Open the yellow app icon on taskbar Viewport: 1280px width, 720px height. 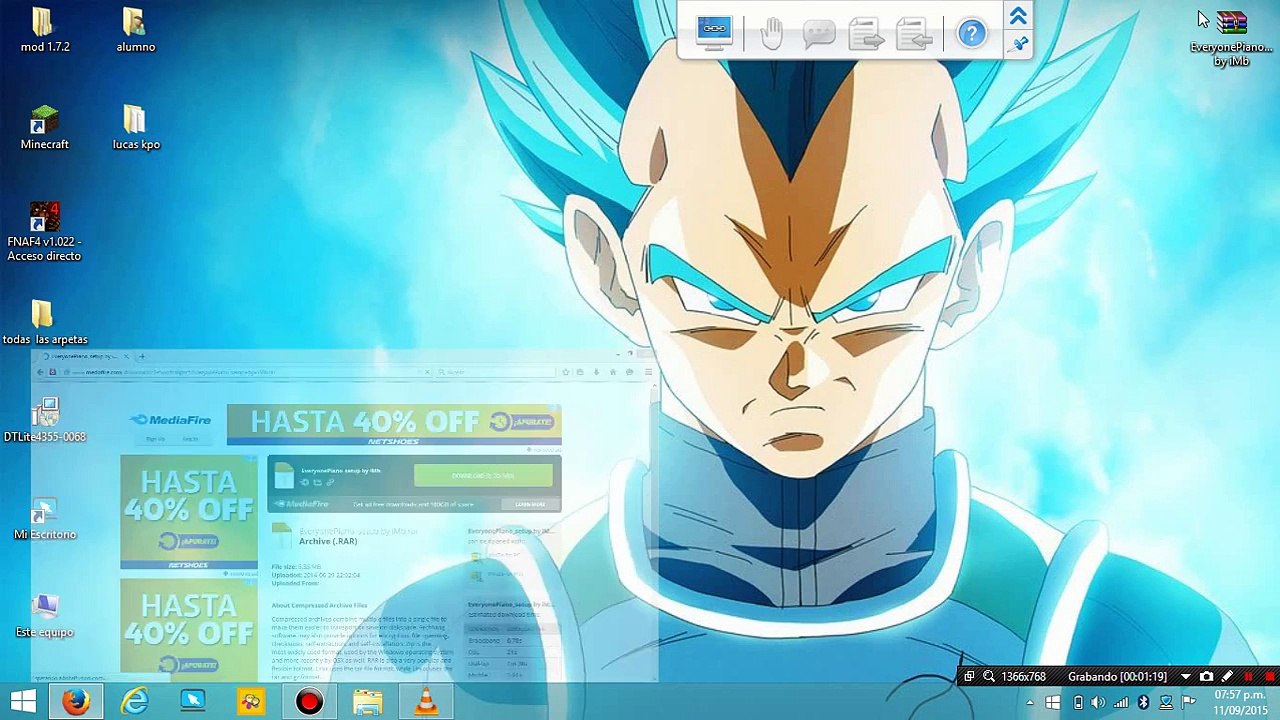point(250,702)
